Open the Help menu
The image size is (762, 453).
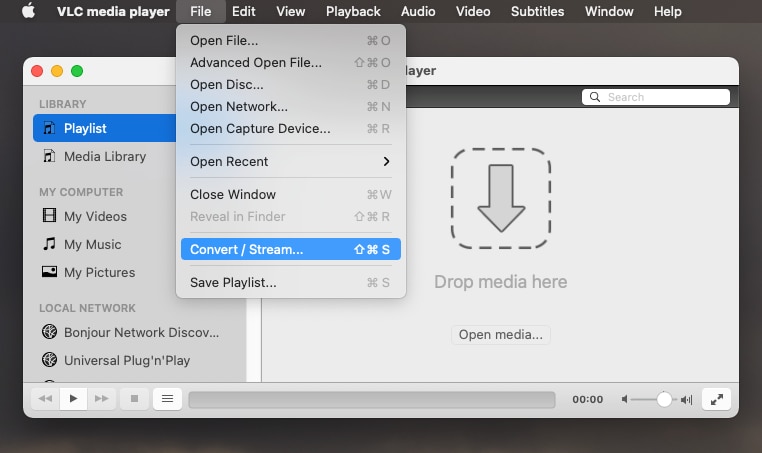point(667,11)
